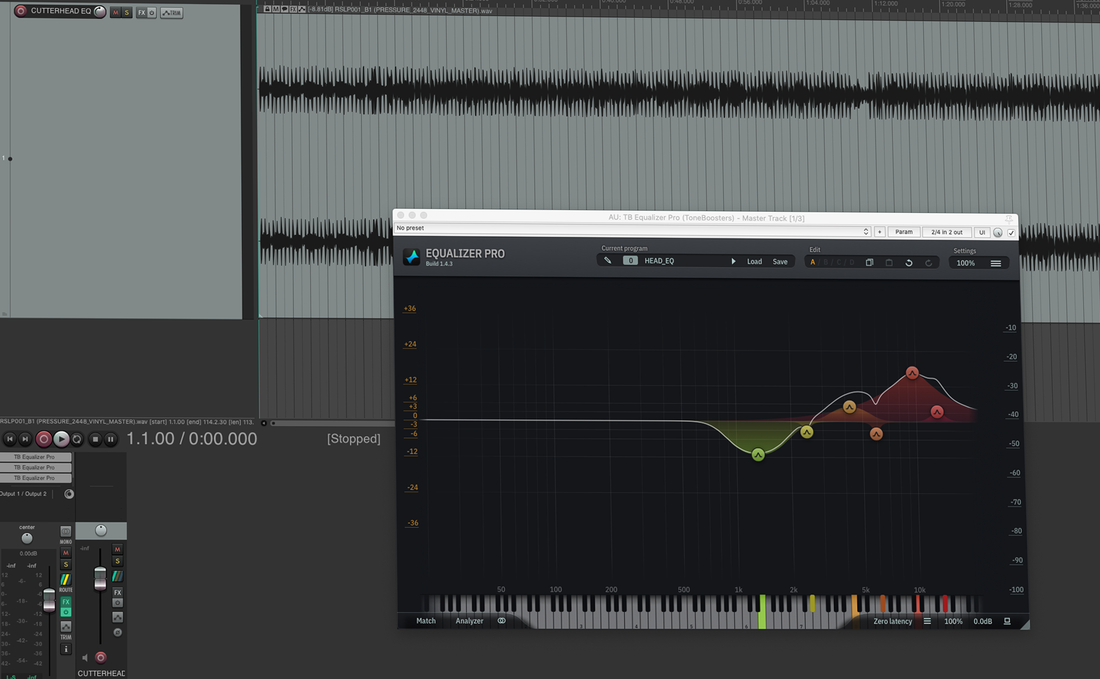Click the 1.1.00 / 0:00.000 time display
1100x679 pixels.
coord(192,439)
